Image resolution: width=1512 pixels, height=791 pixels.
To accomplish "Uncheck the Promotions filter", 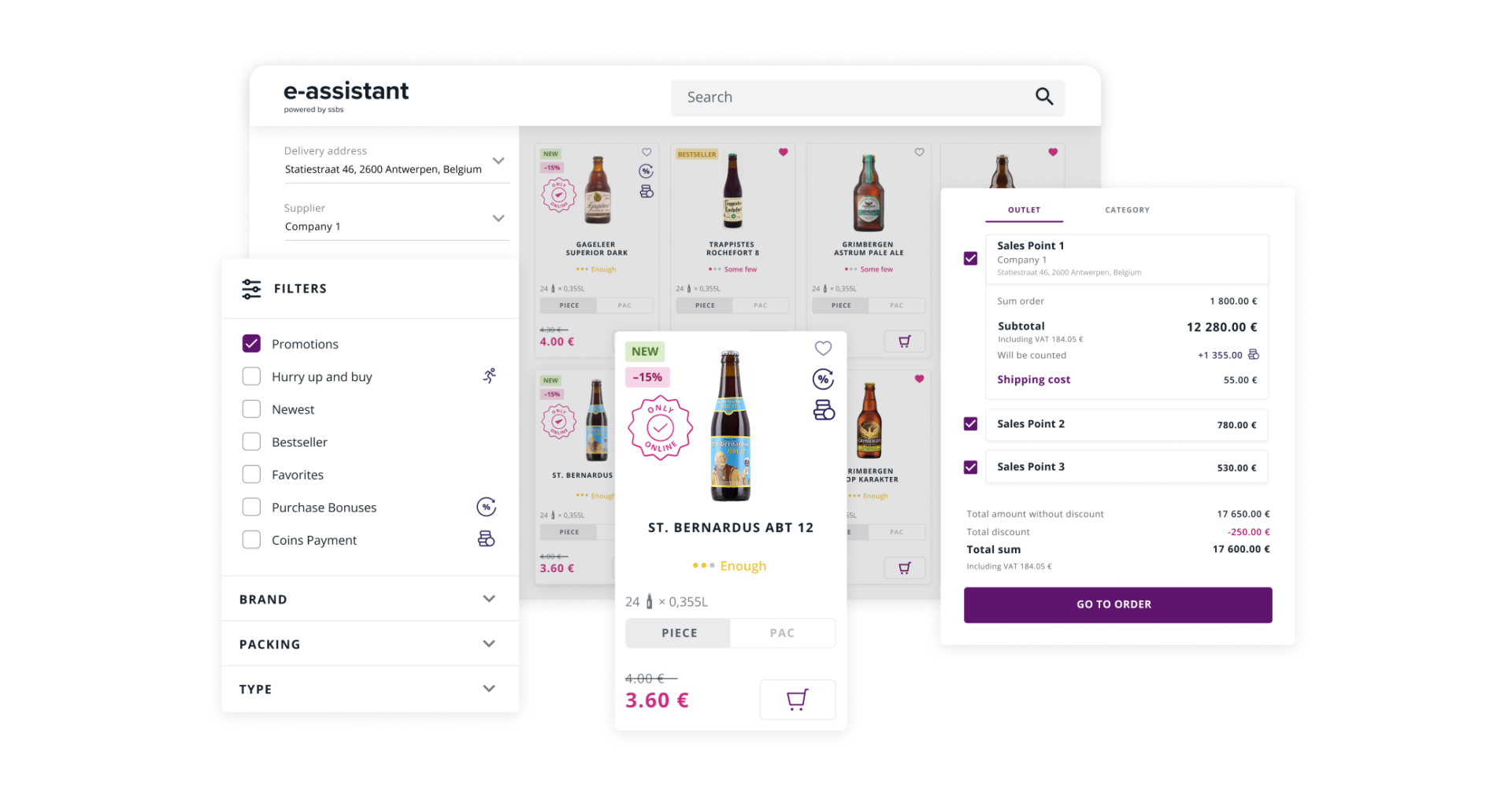I will pos(251,344).
